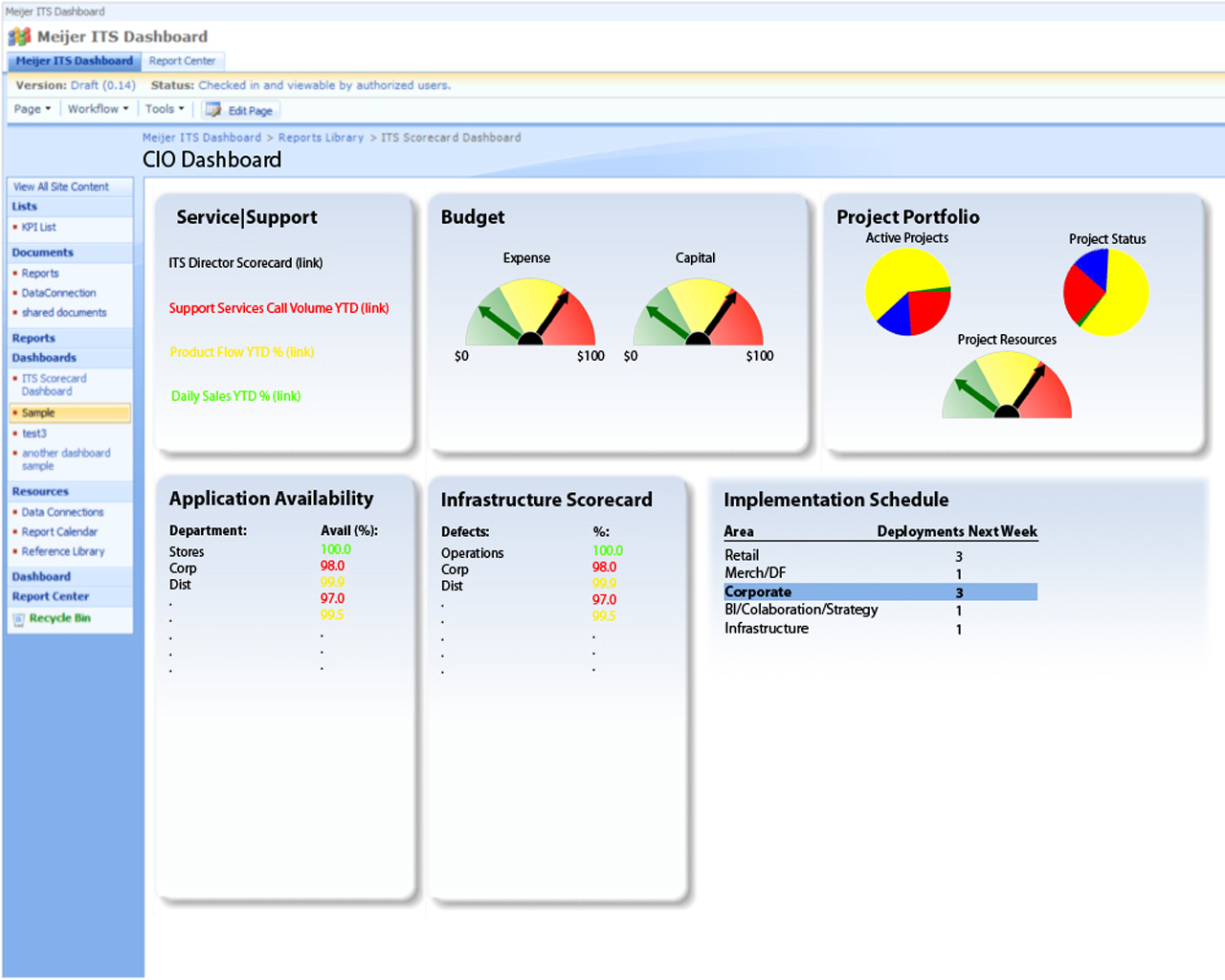Open Product Flow YTD % link

(x=242, y=352)
